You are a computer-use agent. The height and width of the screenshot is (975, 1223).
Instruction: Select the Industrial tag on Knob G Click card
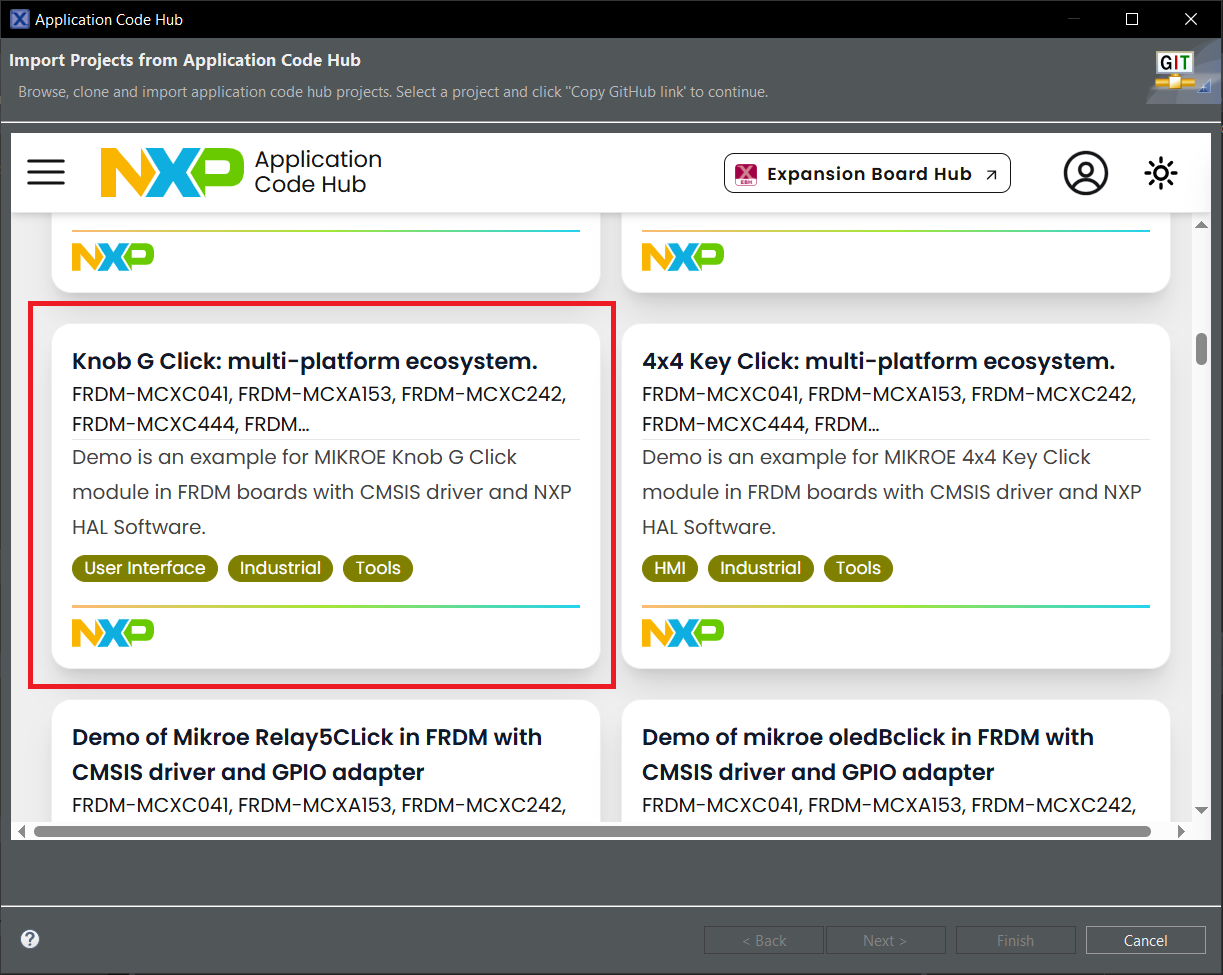[x=280, y=568]
